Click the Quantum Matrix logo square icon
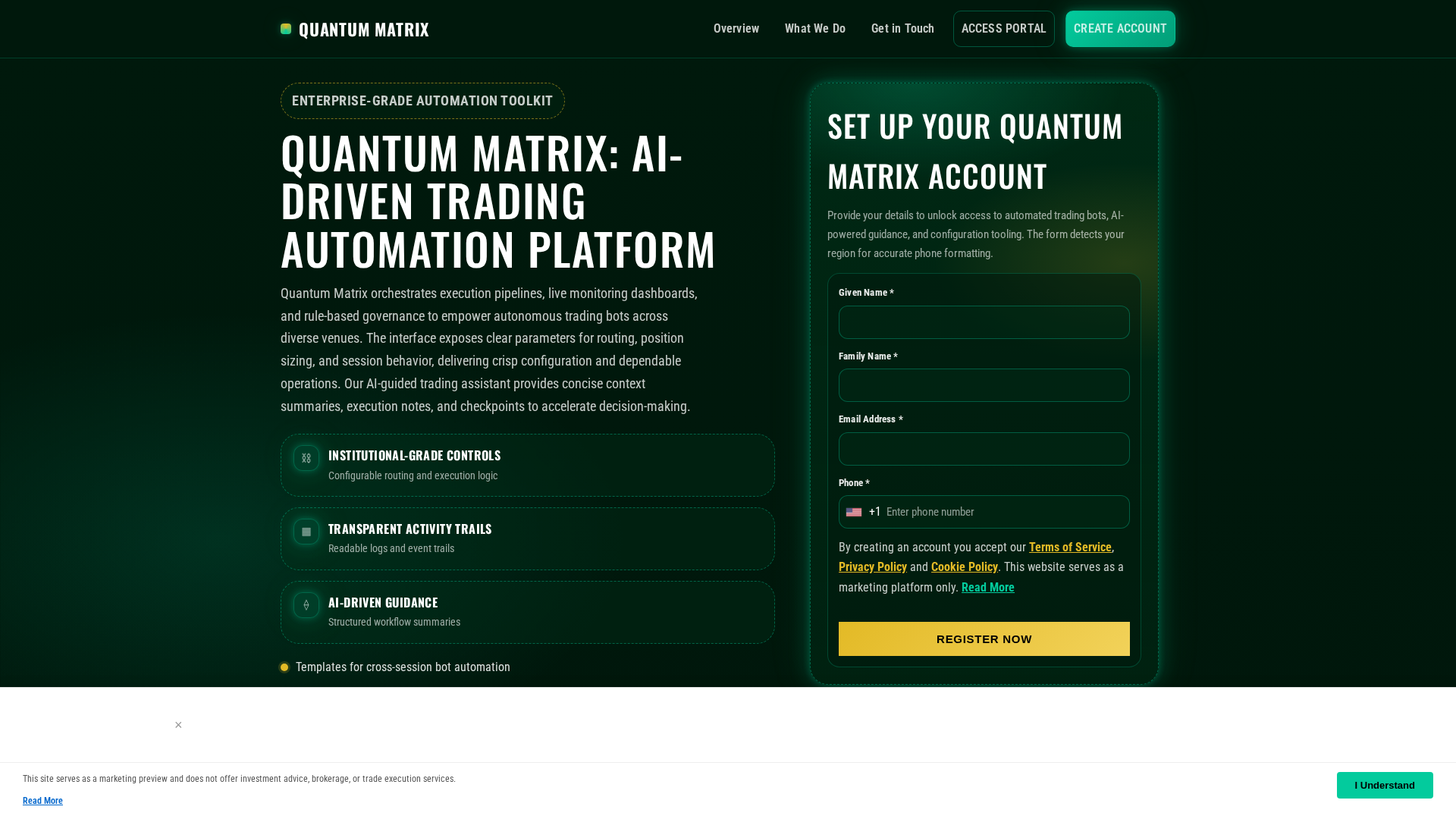 coord(286,29)
